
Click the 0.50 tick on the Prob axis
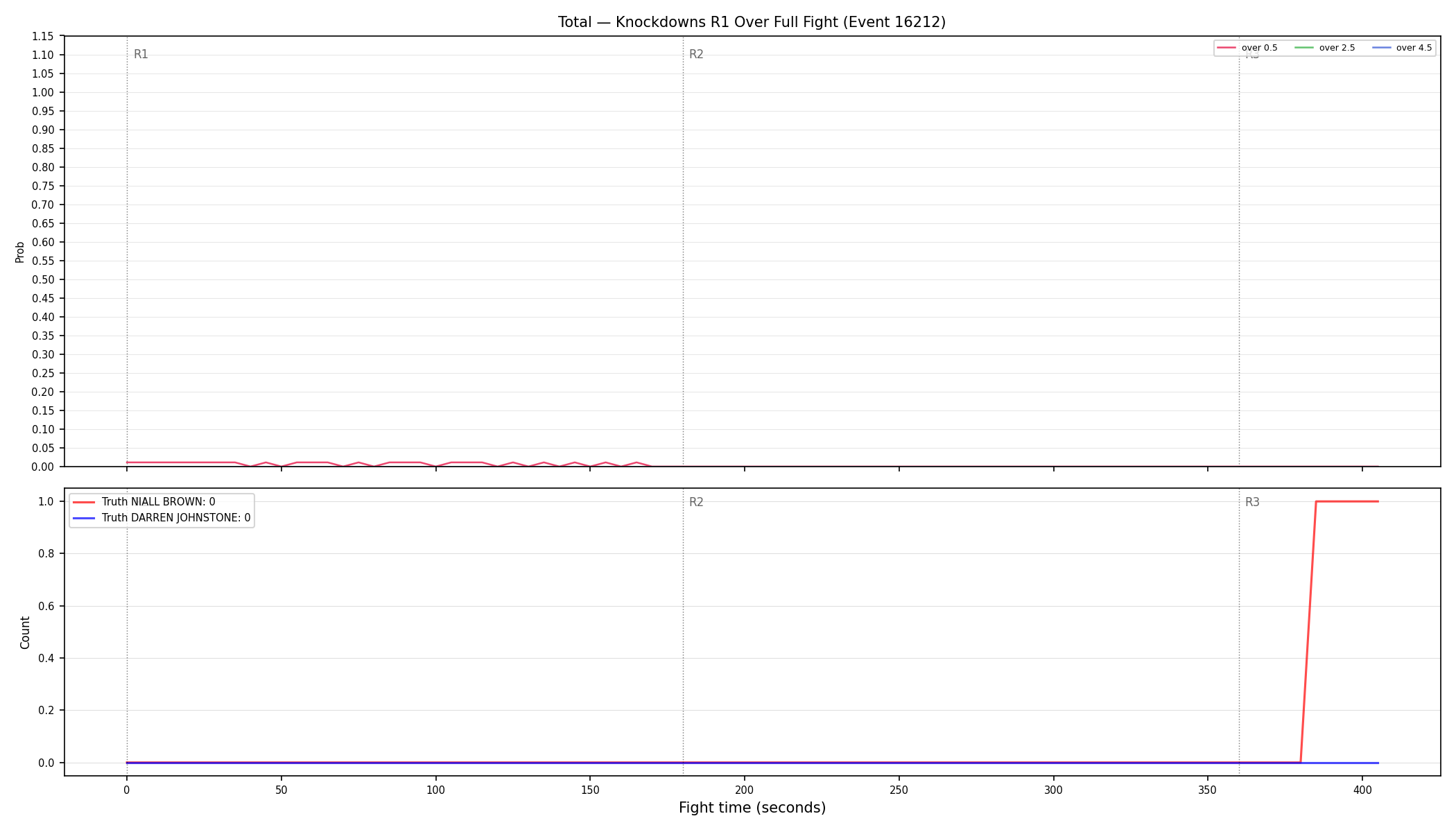click(x=43, y=279)
